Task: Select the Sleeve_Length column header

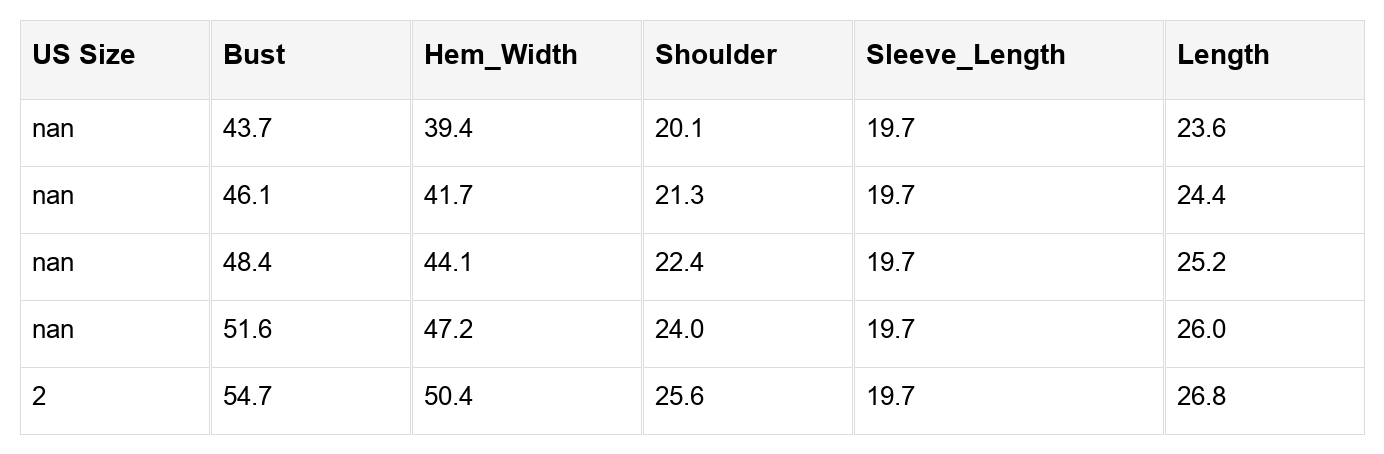Action: (x=965, y=55)
